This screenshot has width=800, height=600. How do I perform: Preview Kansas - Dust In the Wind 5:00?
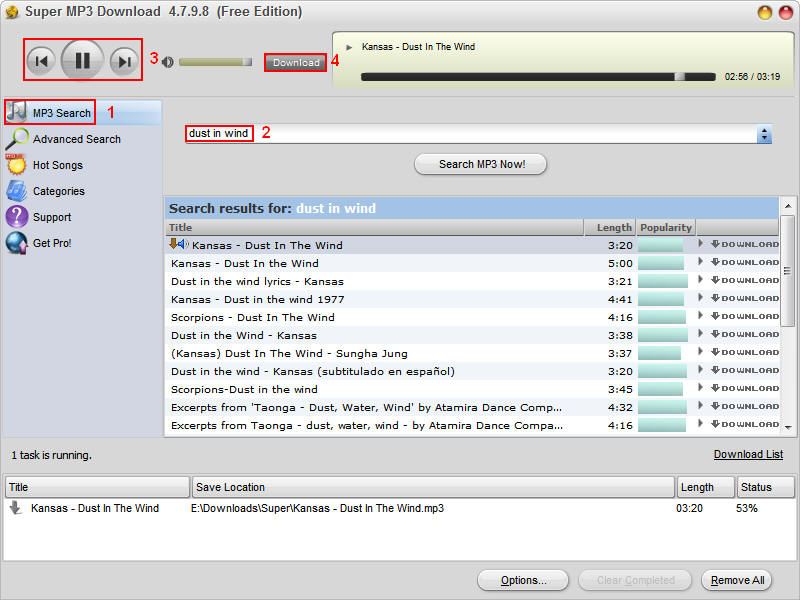coord(701,262)
